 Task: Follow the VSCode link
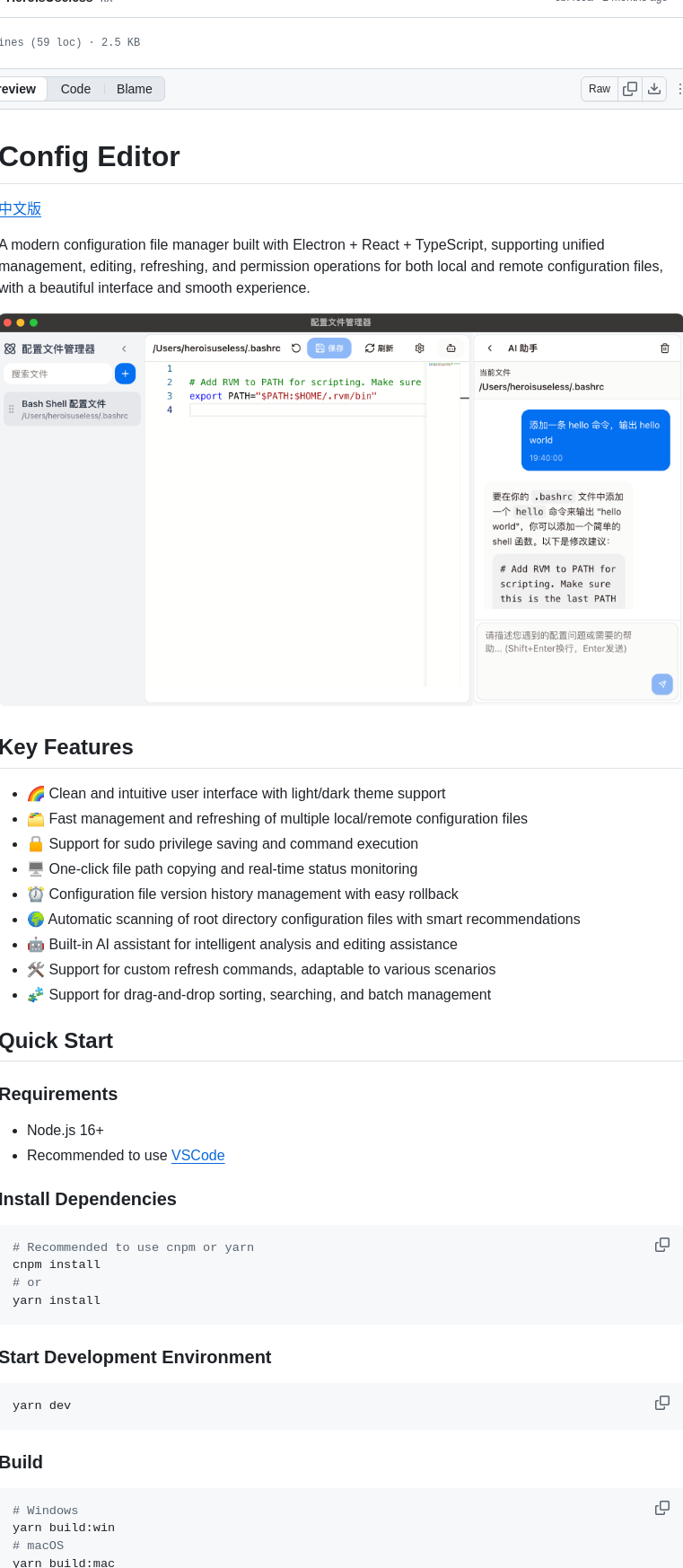pos(197,1155)
